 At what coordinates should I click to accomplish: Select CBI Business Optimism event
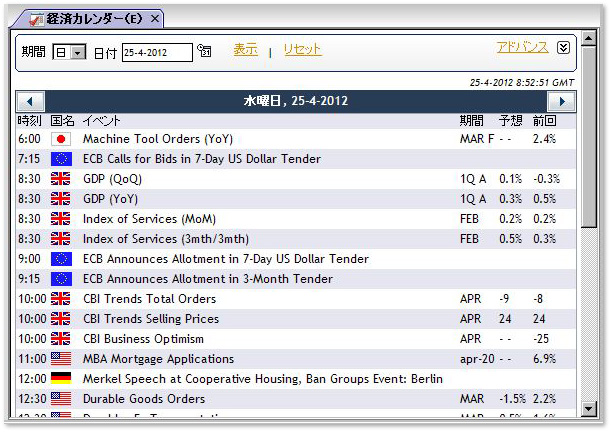click(143, 339)
